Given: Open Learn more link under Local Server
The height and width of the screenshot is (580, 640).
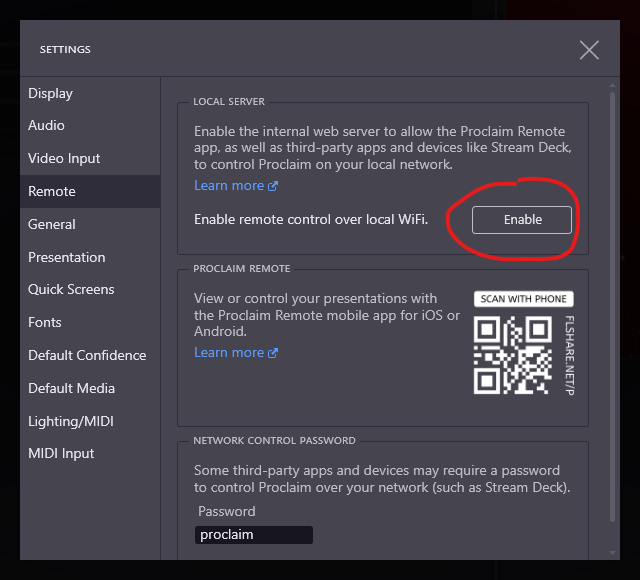Looking at the screenshot, I should (x=235, y=186).
